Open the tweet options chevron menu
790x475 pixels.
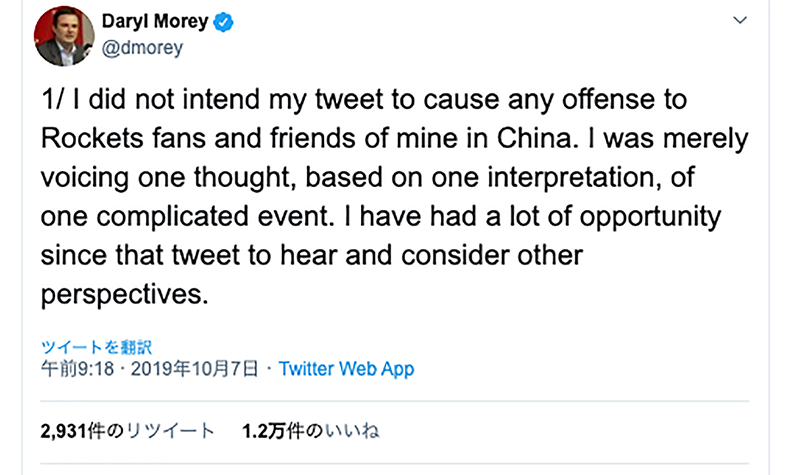(739, 20)
